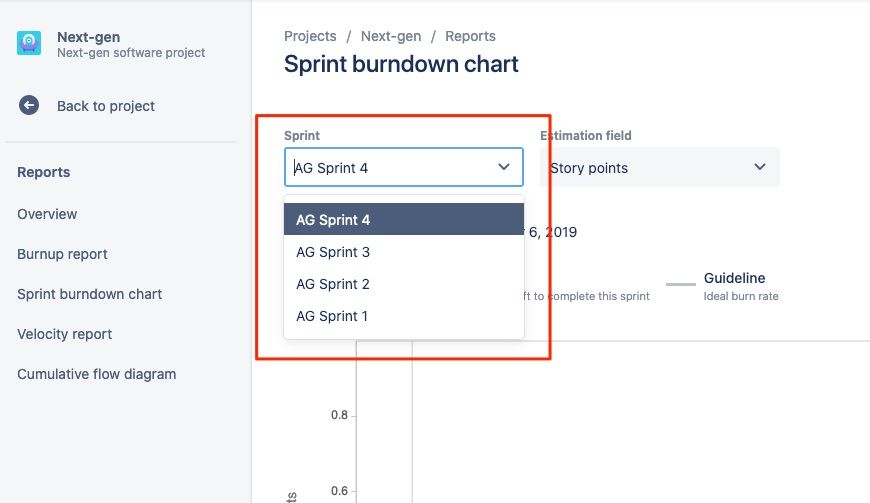Viewport: 870px width, 503px height.
Task: Click Reports breadcrumb link
Action: [x=470, y=36]
